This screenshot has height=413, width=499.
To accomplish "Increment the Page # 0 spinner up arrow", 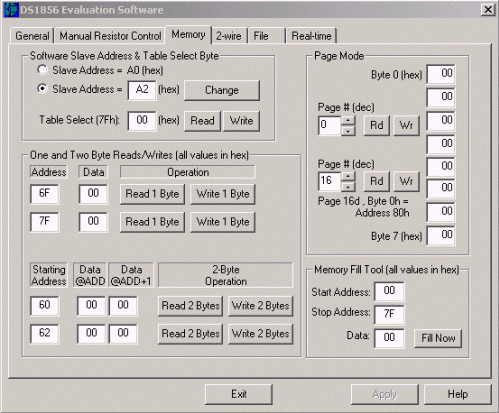I will tap(348, 120).
